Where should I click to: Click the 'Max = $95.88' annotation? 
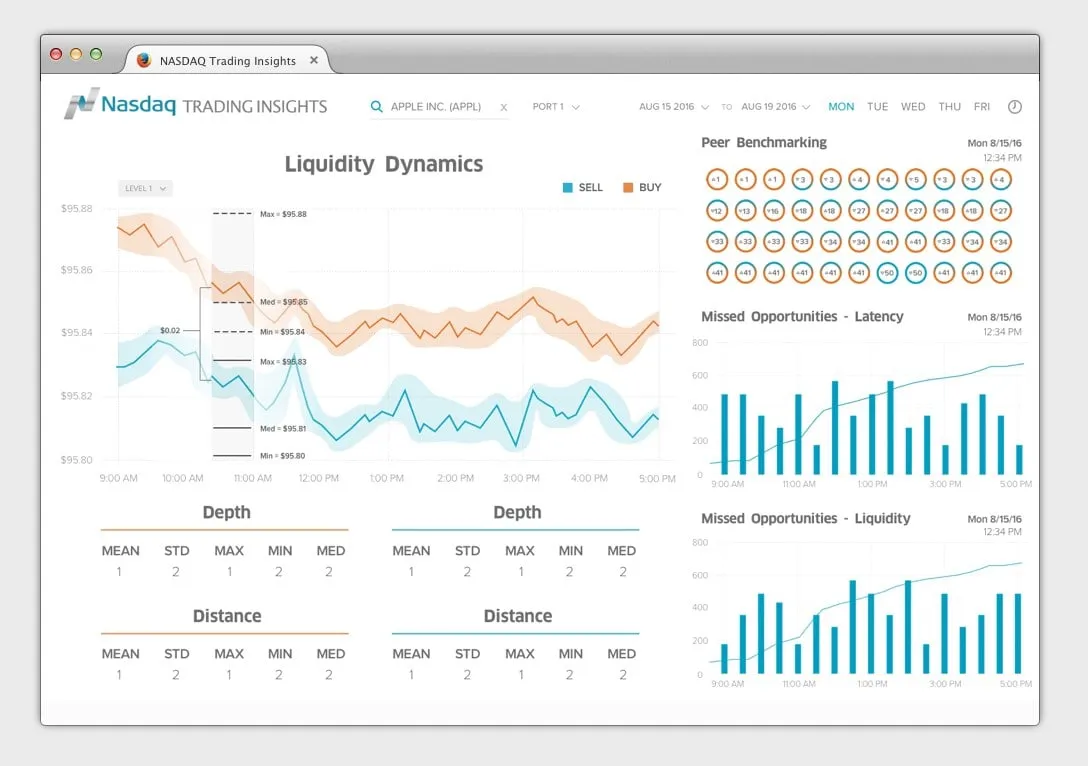point(283,214)
